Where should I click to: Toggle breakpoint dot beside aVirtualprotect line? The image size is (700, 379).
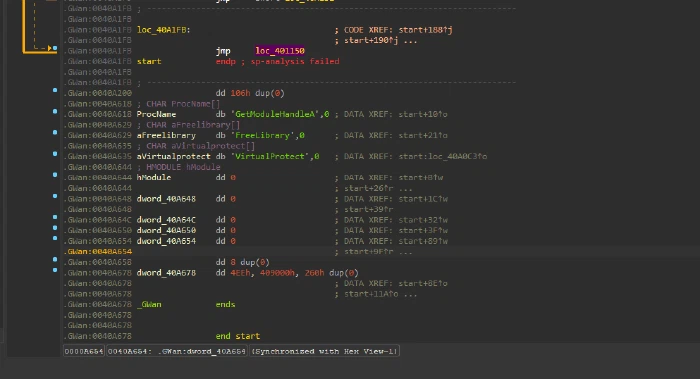coord(55,154)
